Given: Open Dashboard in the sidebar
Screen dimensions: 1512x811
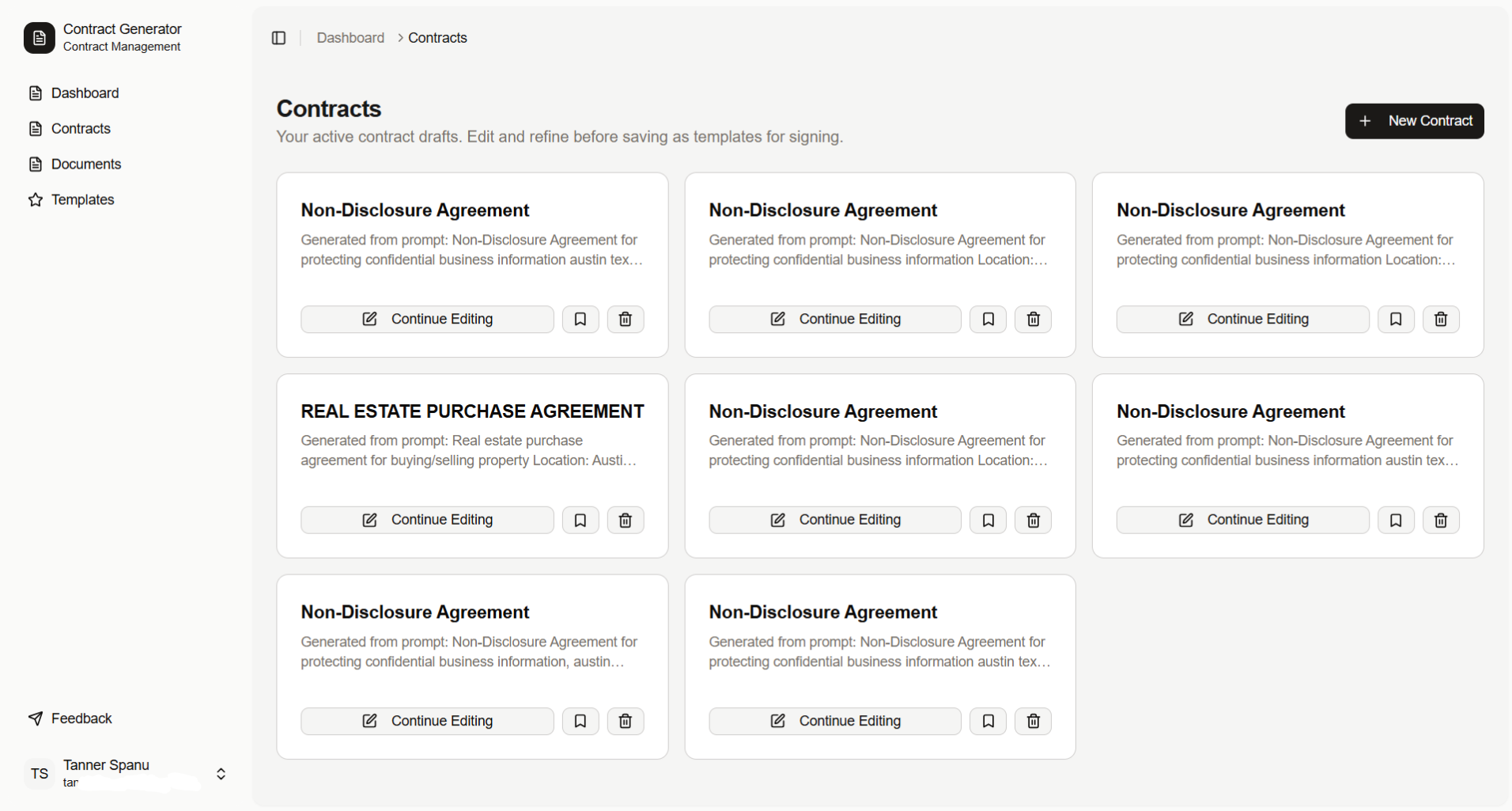Looking at the screenshot, I should [x=85, y=93].
